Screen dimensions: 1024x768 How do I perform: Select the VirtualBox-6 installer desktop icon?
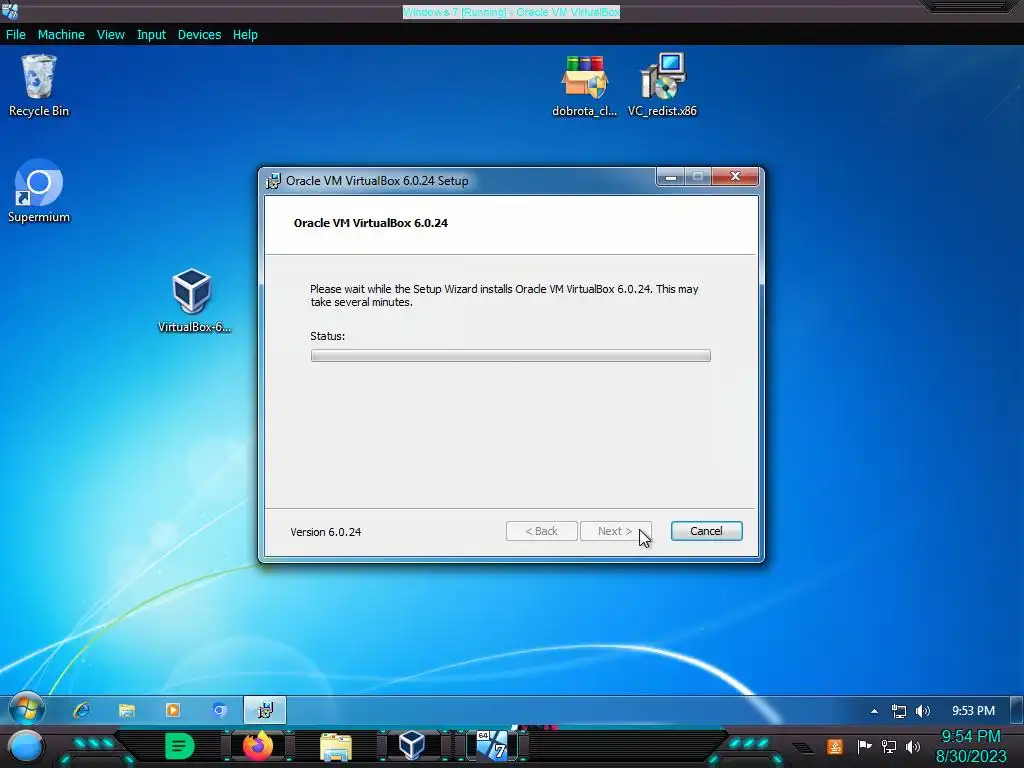(193, 300)
